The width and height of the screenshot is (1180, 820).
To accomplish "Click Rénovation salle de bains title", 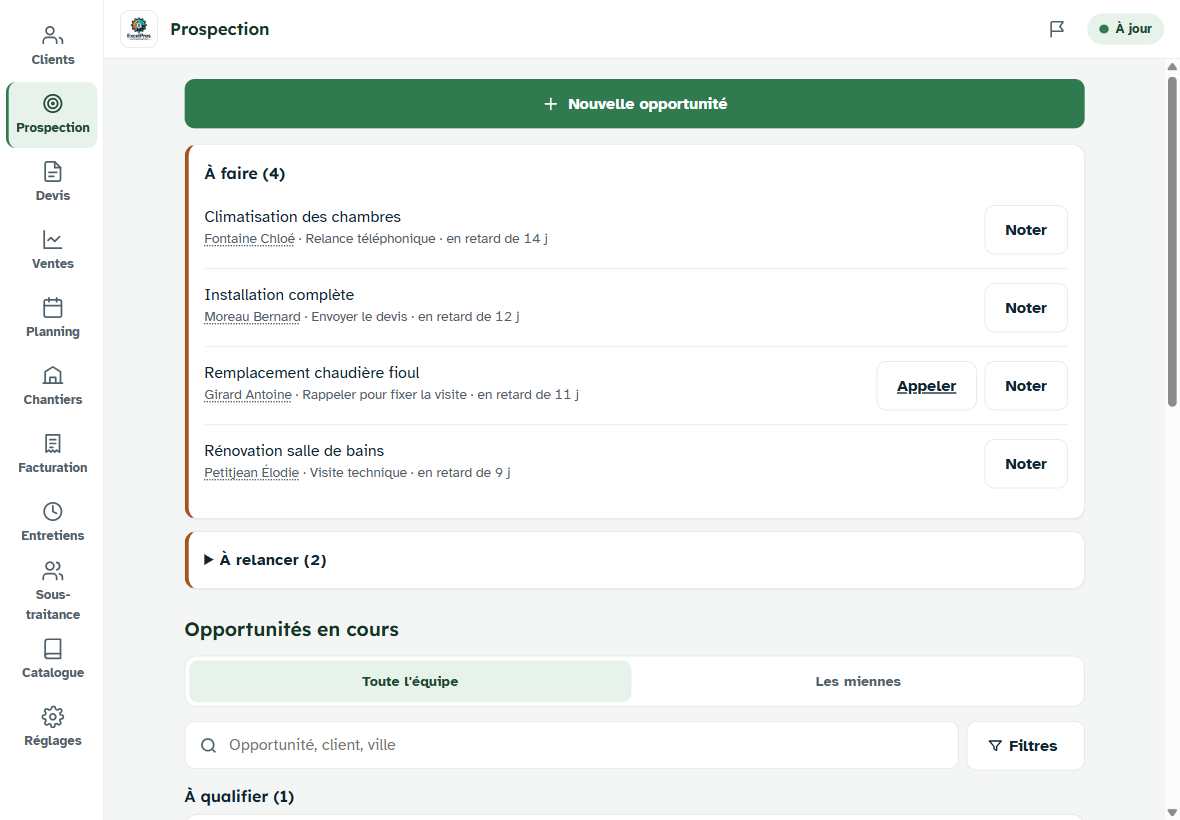I will pyautogui.click(x=294, y=451).
